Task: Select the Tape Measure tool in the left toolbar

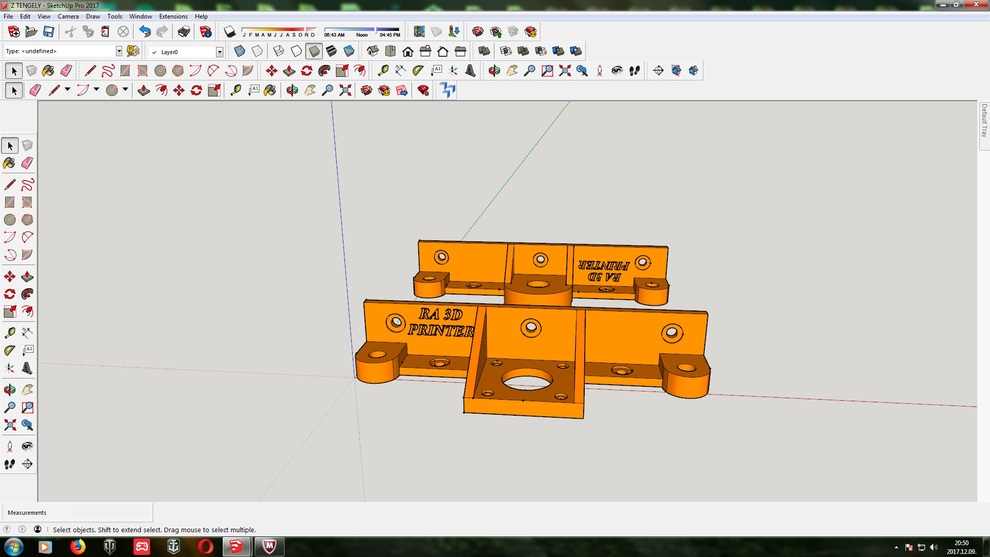Action: point(10,332)
